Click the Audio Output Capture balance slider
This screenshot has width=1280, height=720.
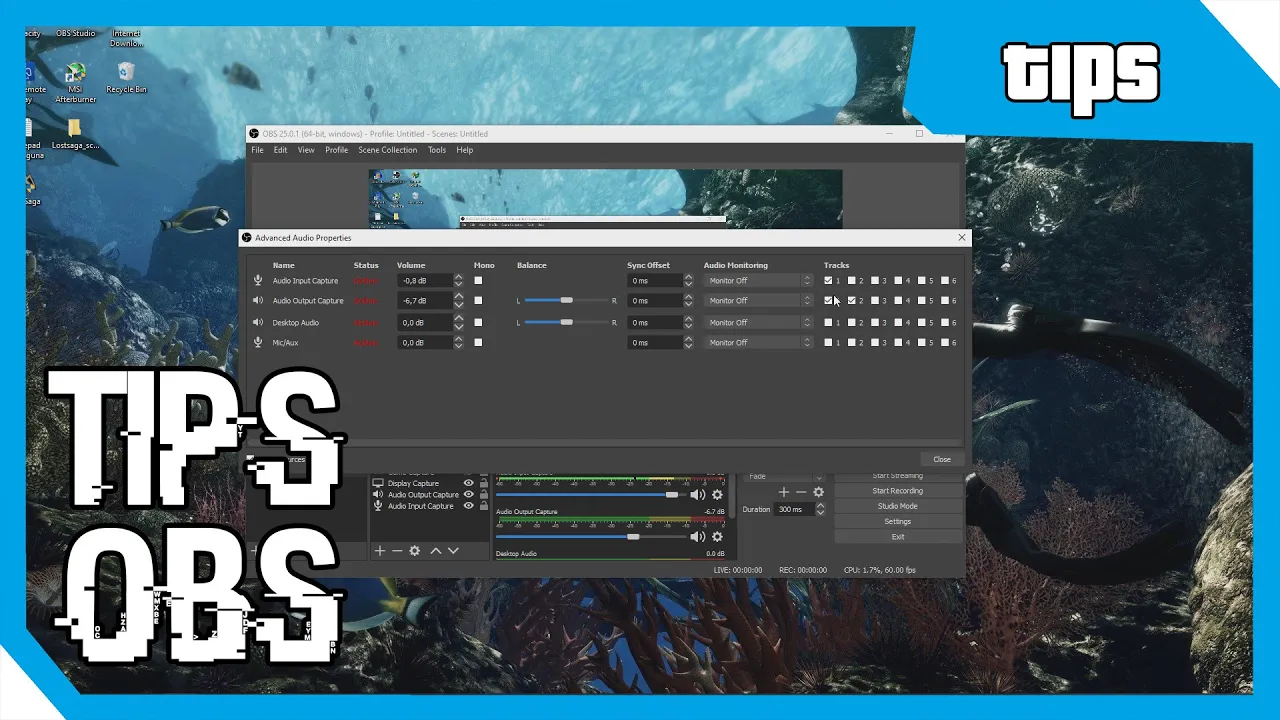(566, 300)
